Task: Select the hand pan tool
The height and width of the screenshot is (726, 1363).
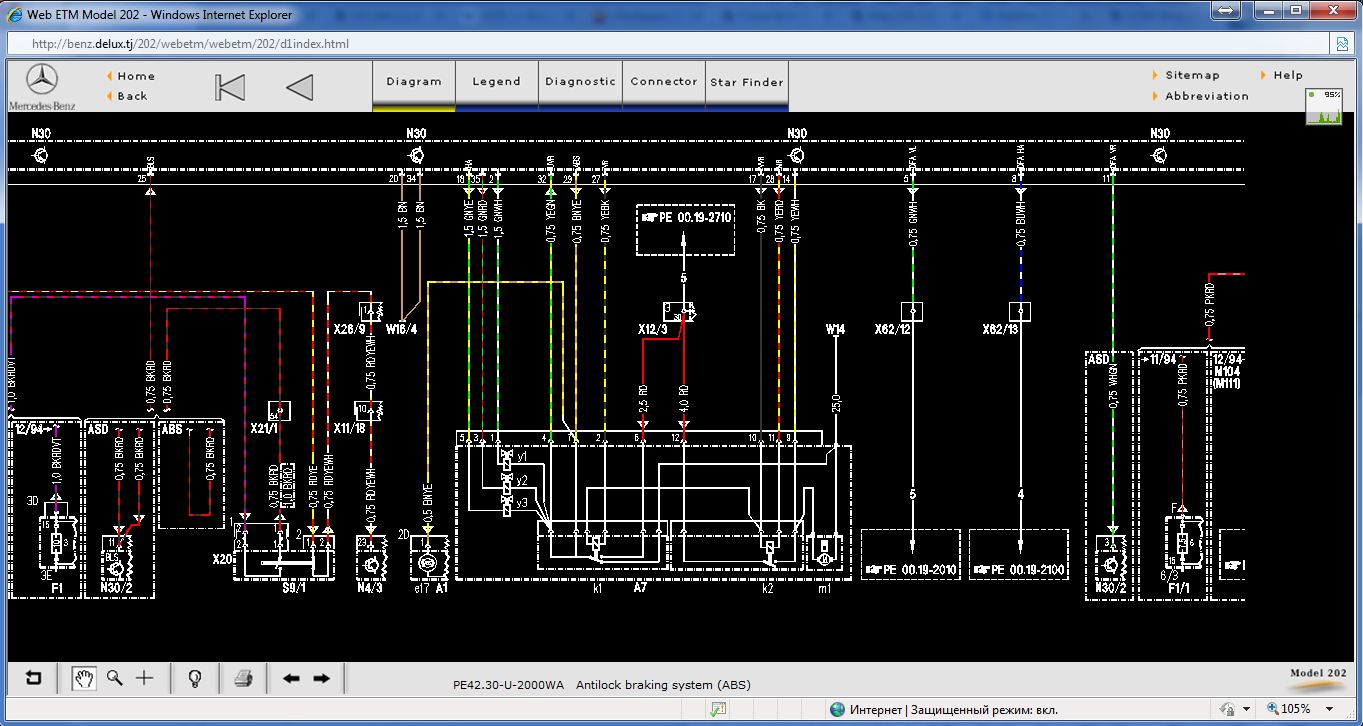Action: click(85, 678)
